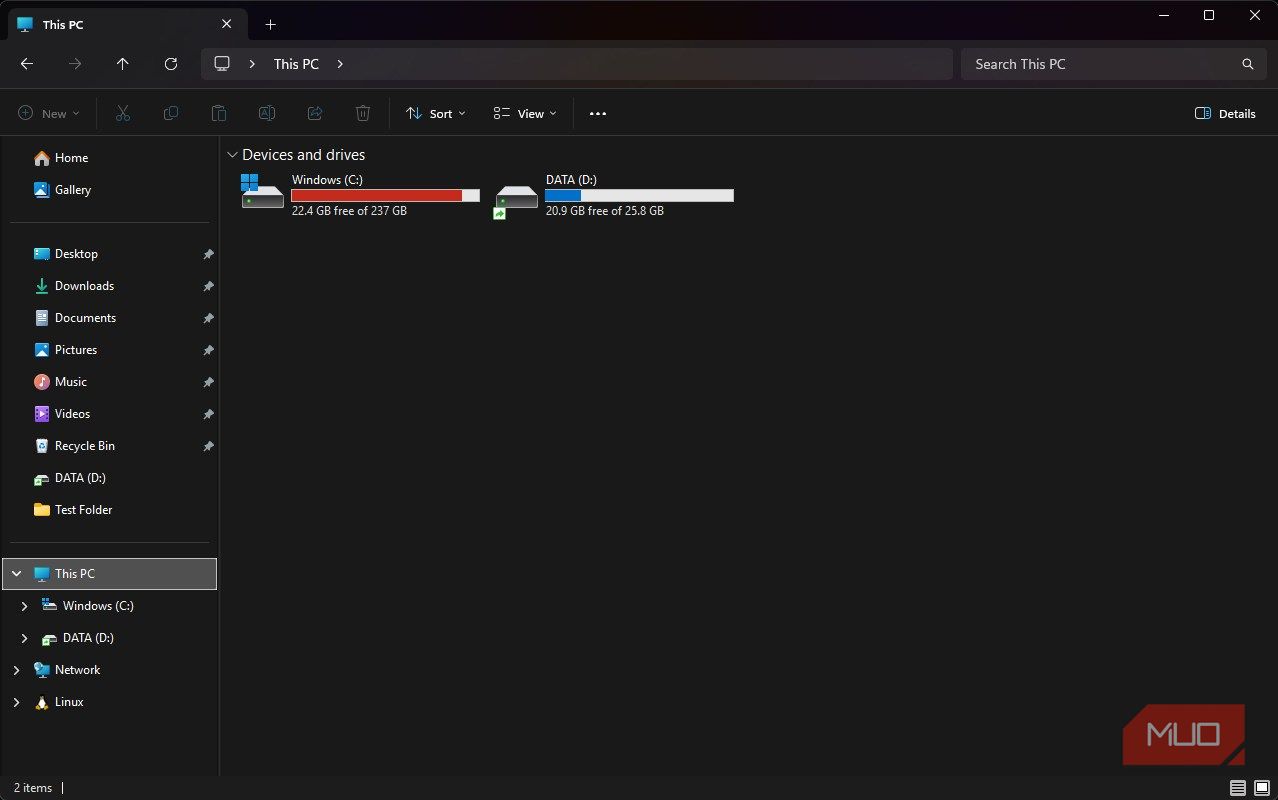This screenshot has width=1278, height=800.
Task: Unpin Desktop using its pin icon
Action: pyautogui.click(x=208, y=255)
